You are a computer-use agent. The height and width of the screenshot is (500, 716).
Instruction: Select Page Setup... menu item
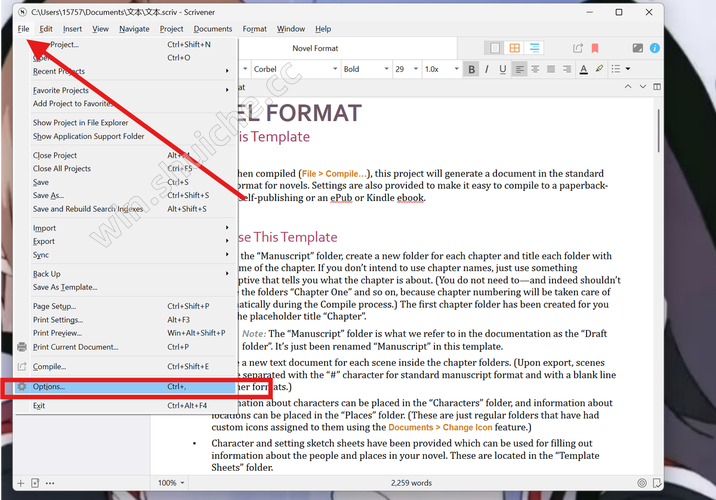tap(125, 306)
